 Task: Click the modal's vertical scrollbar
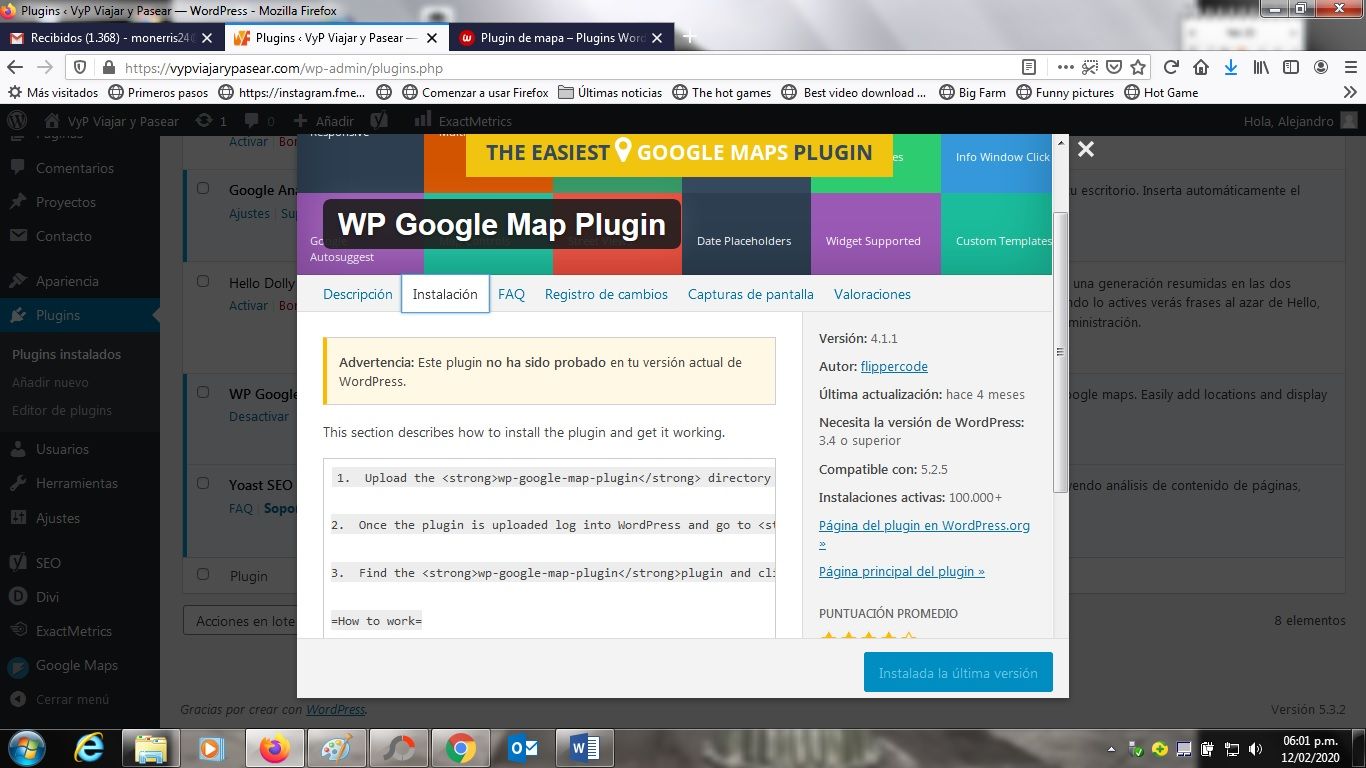pos(1061,351)
